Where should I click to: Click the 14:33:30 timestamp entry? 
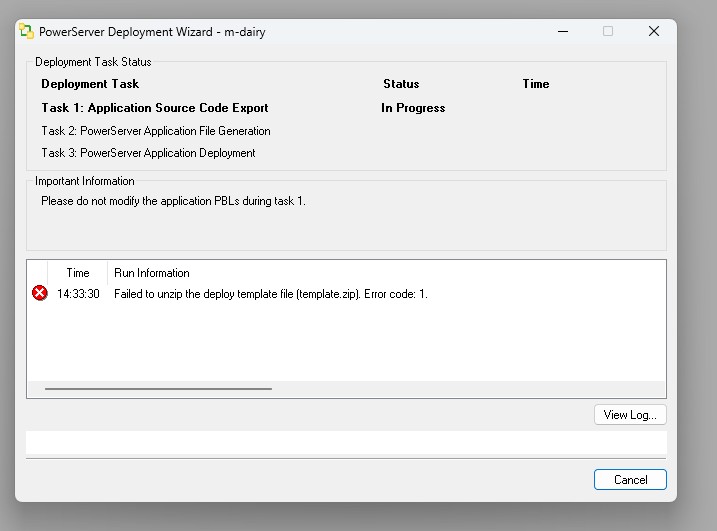(78, 294)
